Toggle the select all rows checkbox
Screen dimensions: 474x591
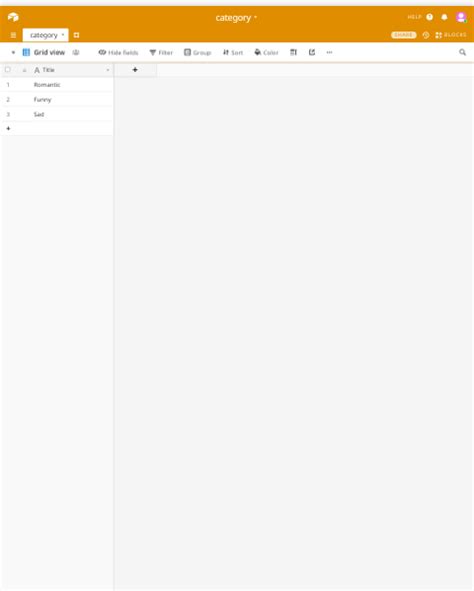[x=8, y=70]
